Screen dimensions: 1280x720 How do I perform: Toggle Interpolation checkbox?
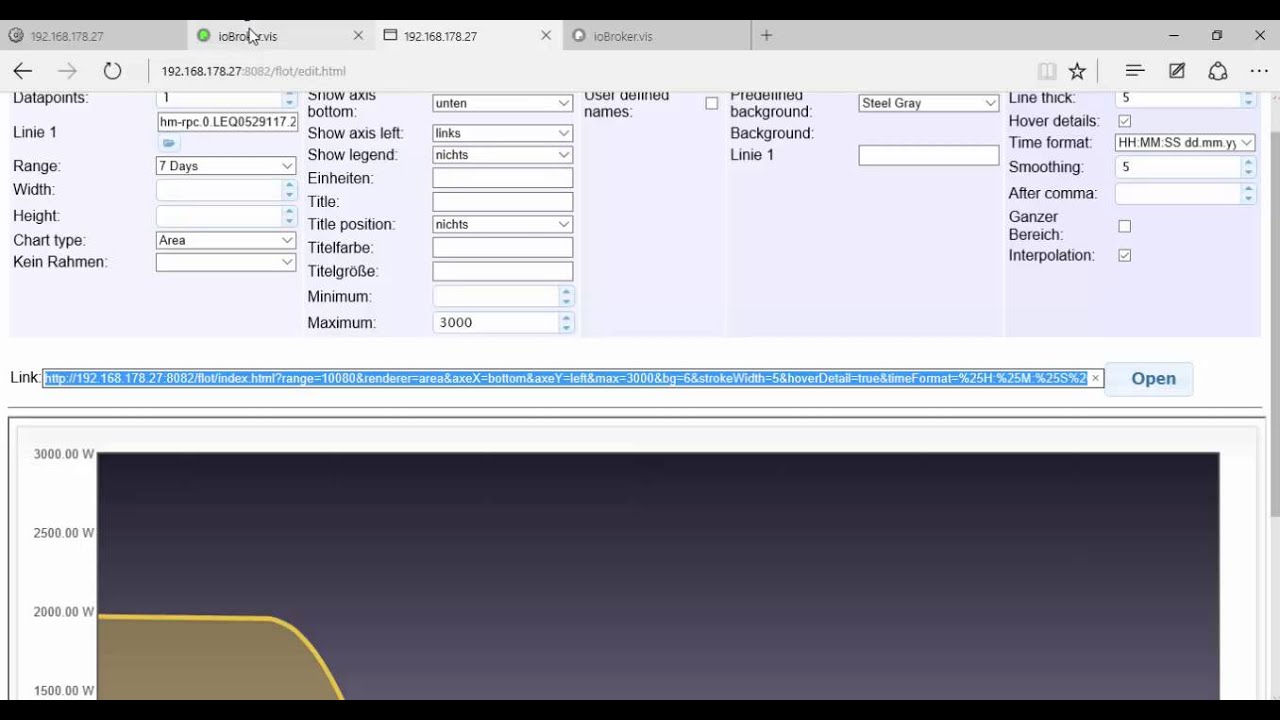[x=1124, y=256]
